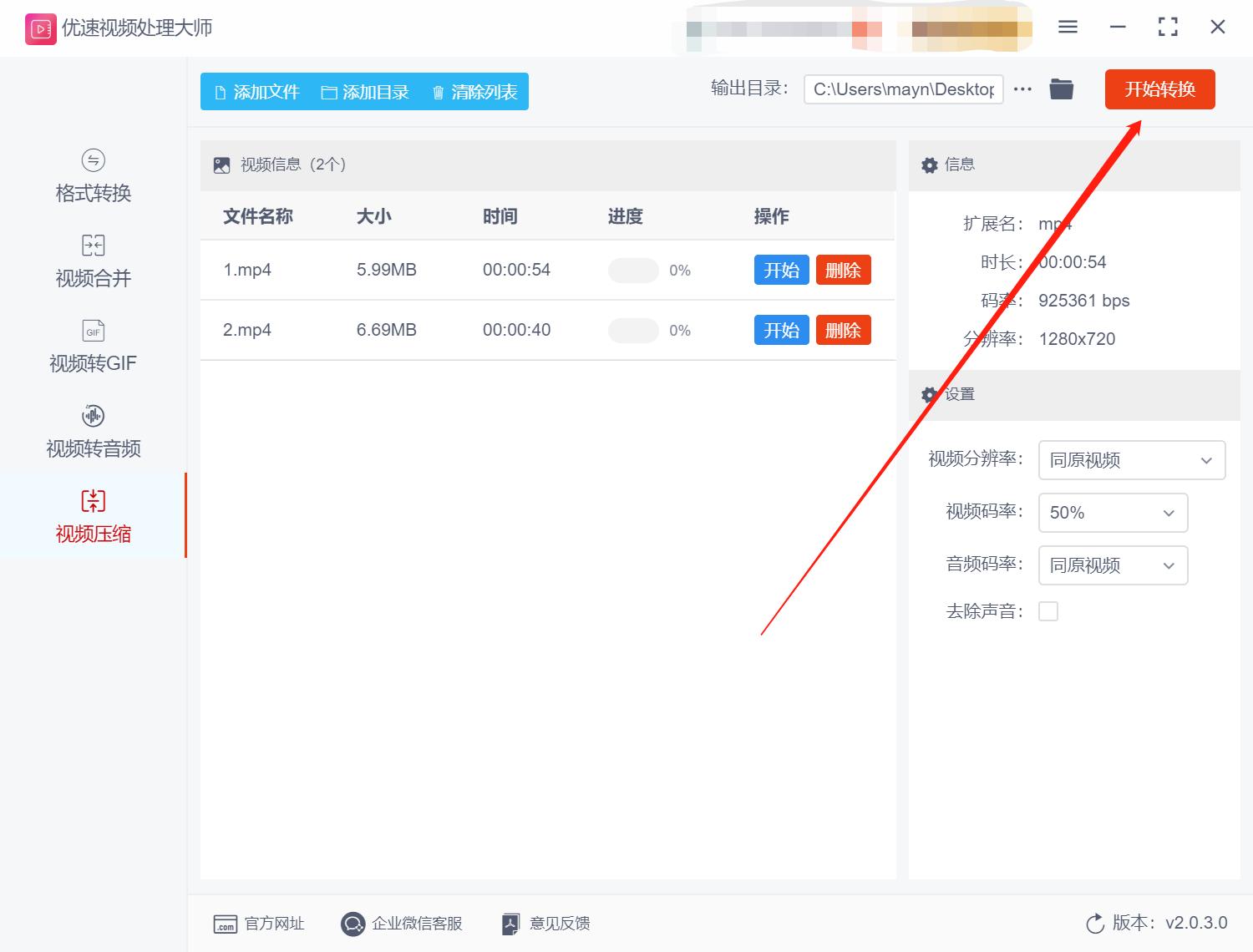Click 开始 to start compressing 1.mp4
This screenshot has height=952, width=1253.
(x=781, y=270)
